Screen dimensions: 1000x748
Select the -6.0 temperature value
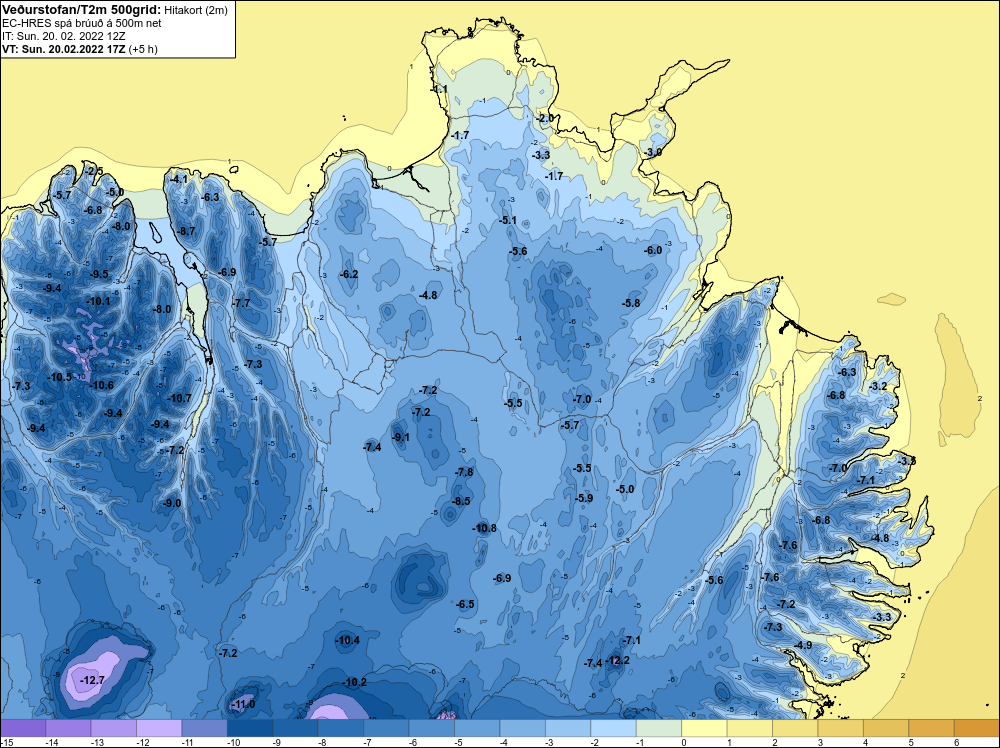[x=653, y=250]
